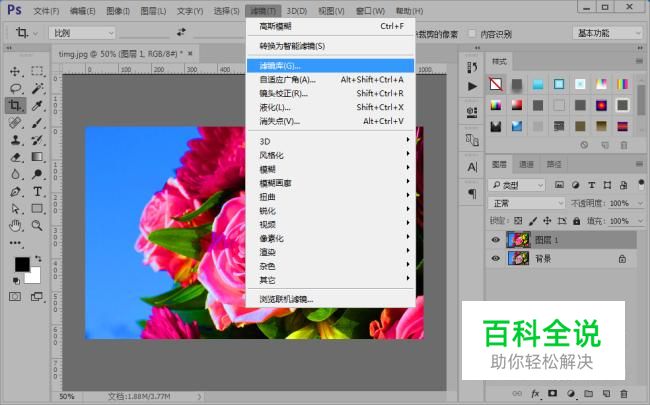The width and height of the screenshot is (650, 405).
Task: Enable the 内容识别 checkbox
Action: [x=472, y=33]
